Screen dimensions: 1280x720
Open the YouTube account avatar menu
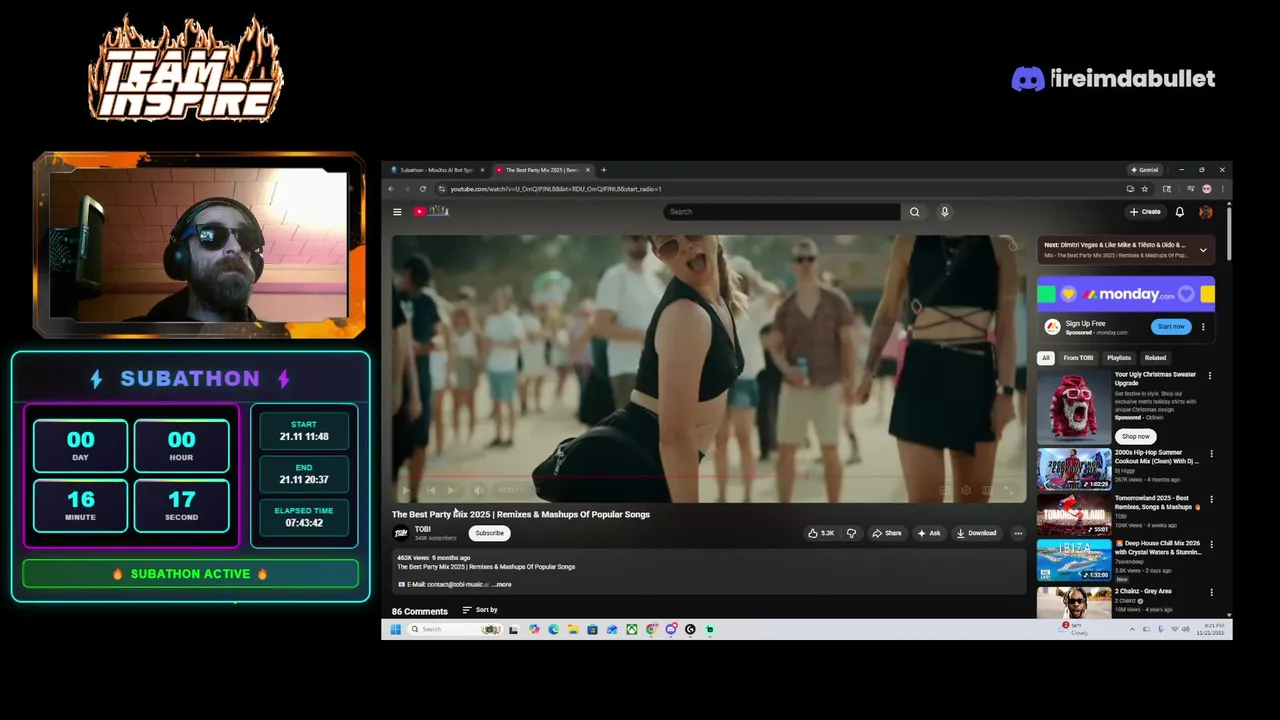click(x=1206, y=212)
